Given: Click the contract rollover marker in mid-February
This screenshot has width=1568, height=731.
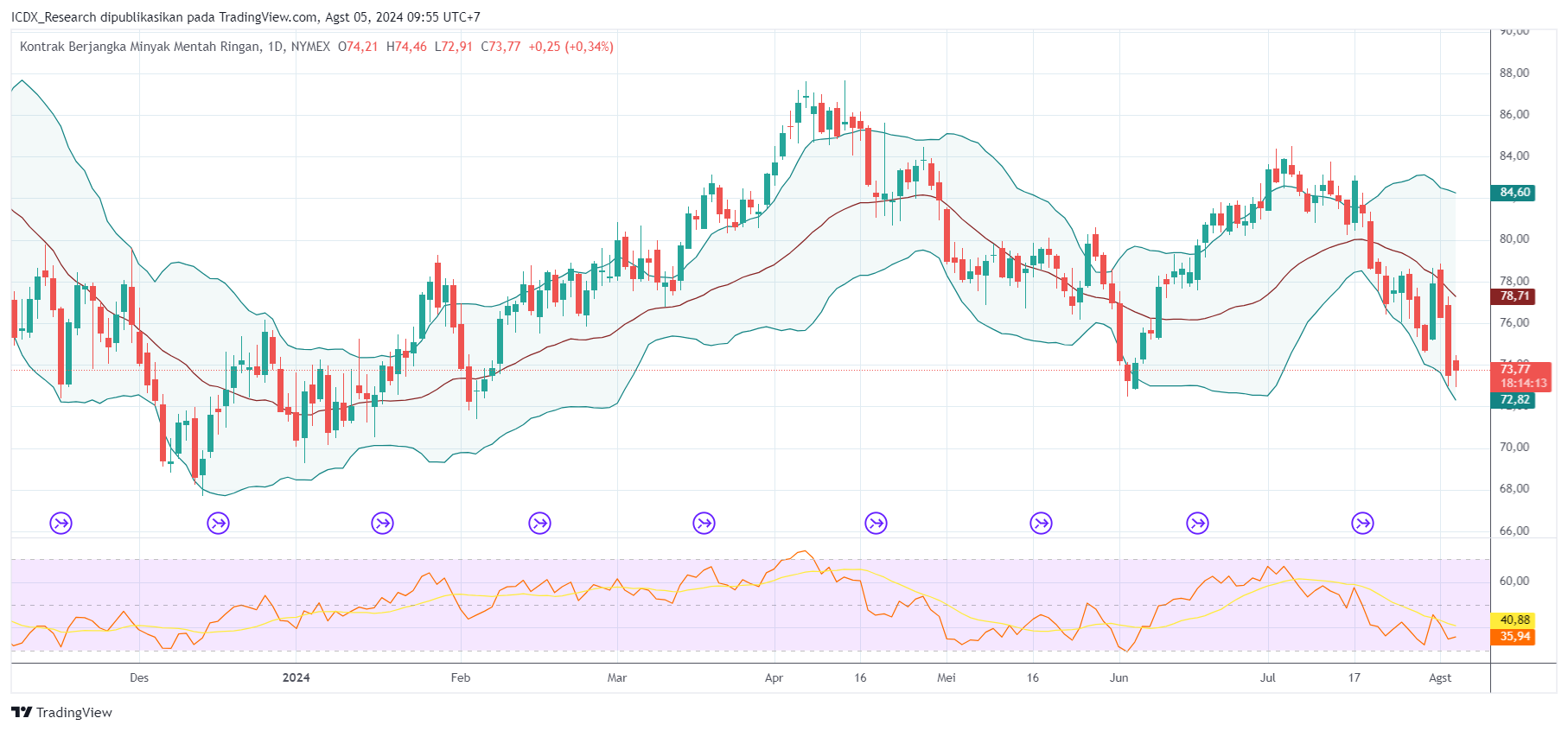Looking at the screenshot, I should coord(539,523).
